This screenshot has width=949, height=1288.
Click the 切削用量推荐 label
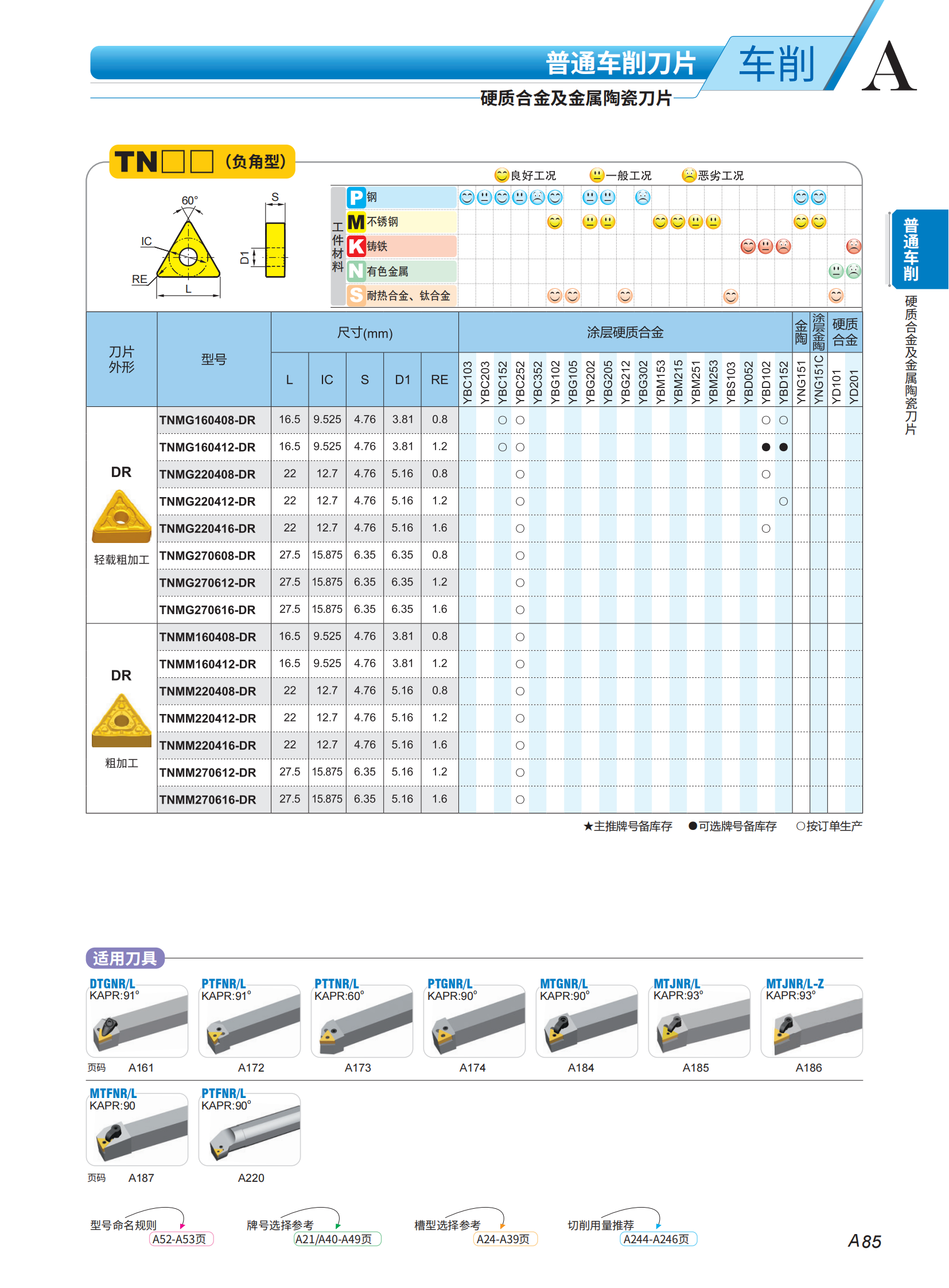click(x=601, y=1225)
